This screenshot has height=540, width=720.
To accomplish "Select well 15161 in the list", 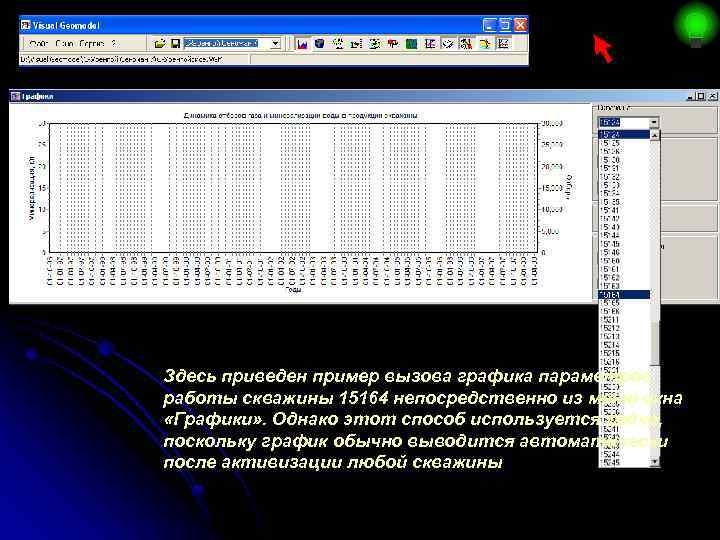I will coord(624,269).
